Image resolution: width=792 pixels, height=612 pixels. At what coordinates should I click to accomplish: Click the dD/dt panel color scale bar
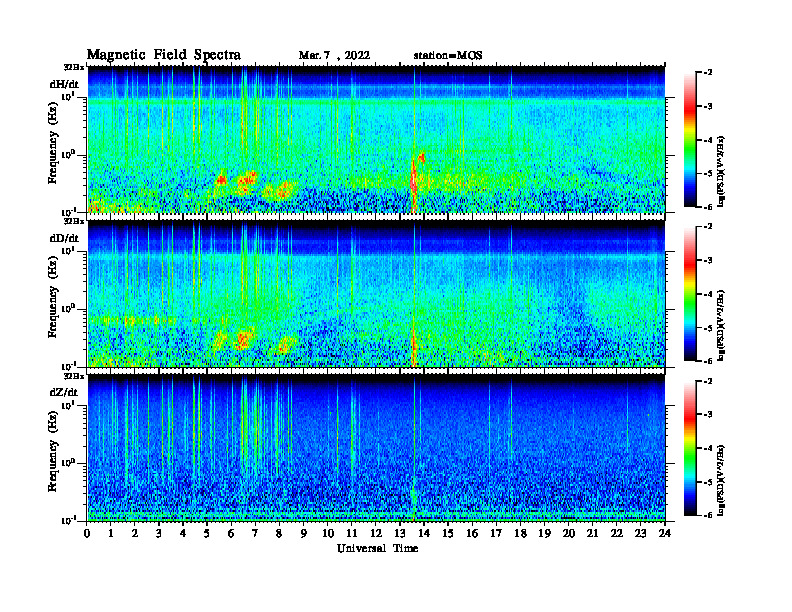690,294
